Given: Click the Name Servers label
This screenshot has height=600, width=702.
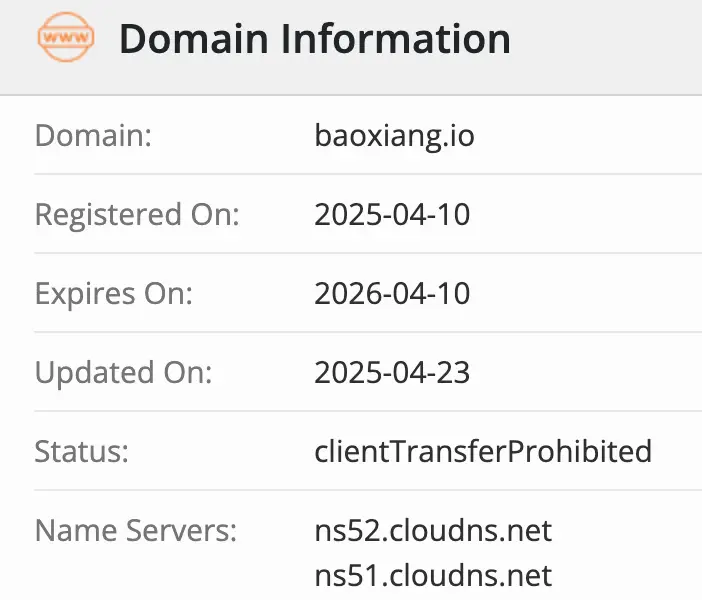Looking at the screenshot, I should pos(136,530).
